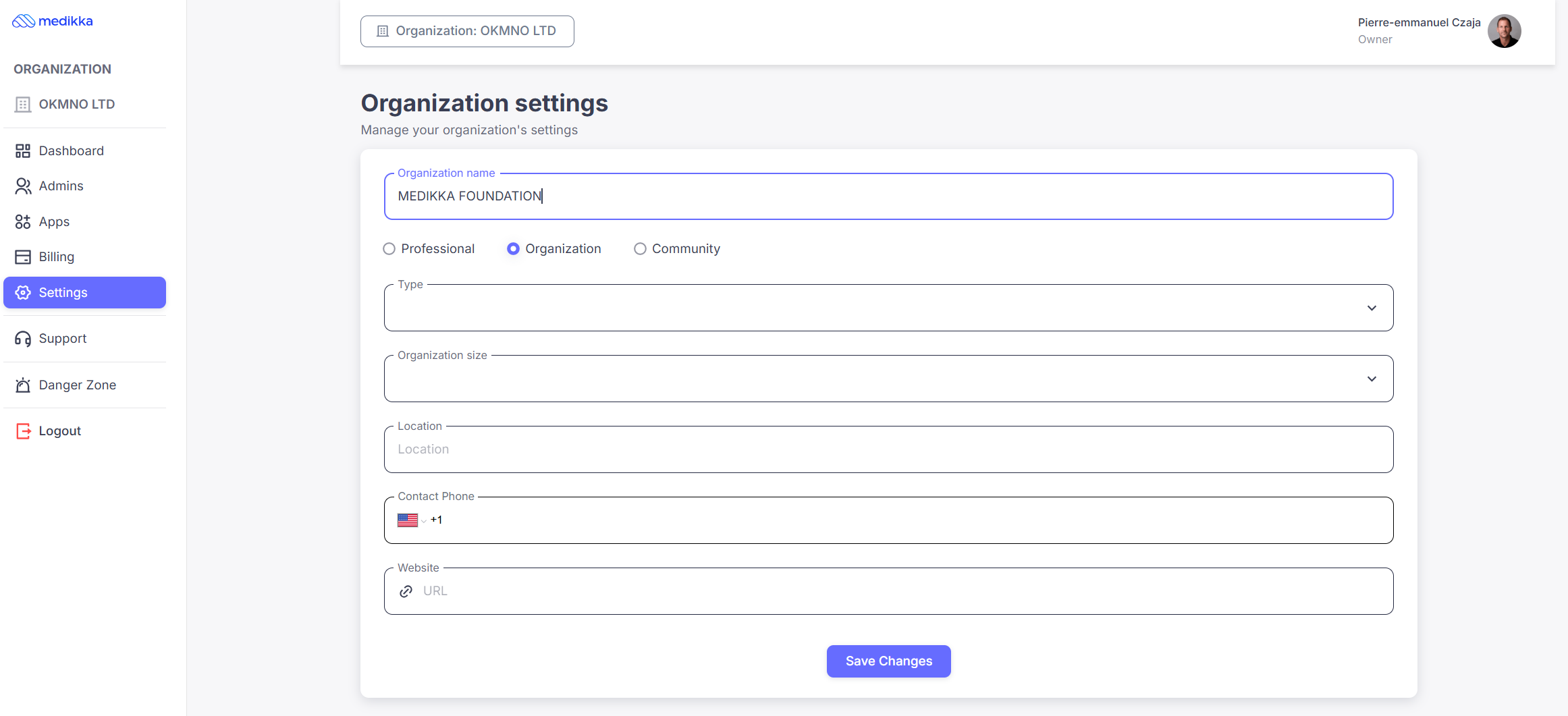Select Settings in the sidebar
The image size is (1568, 716).
pyautogui.click(x=85, y=293)
